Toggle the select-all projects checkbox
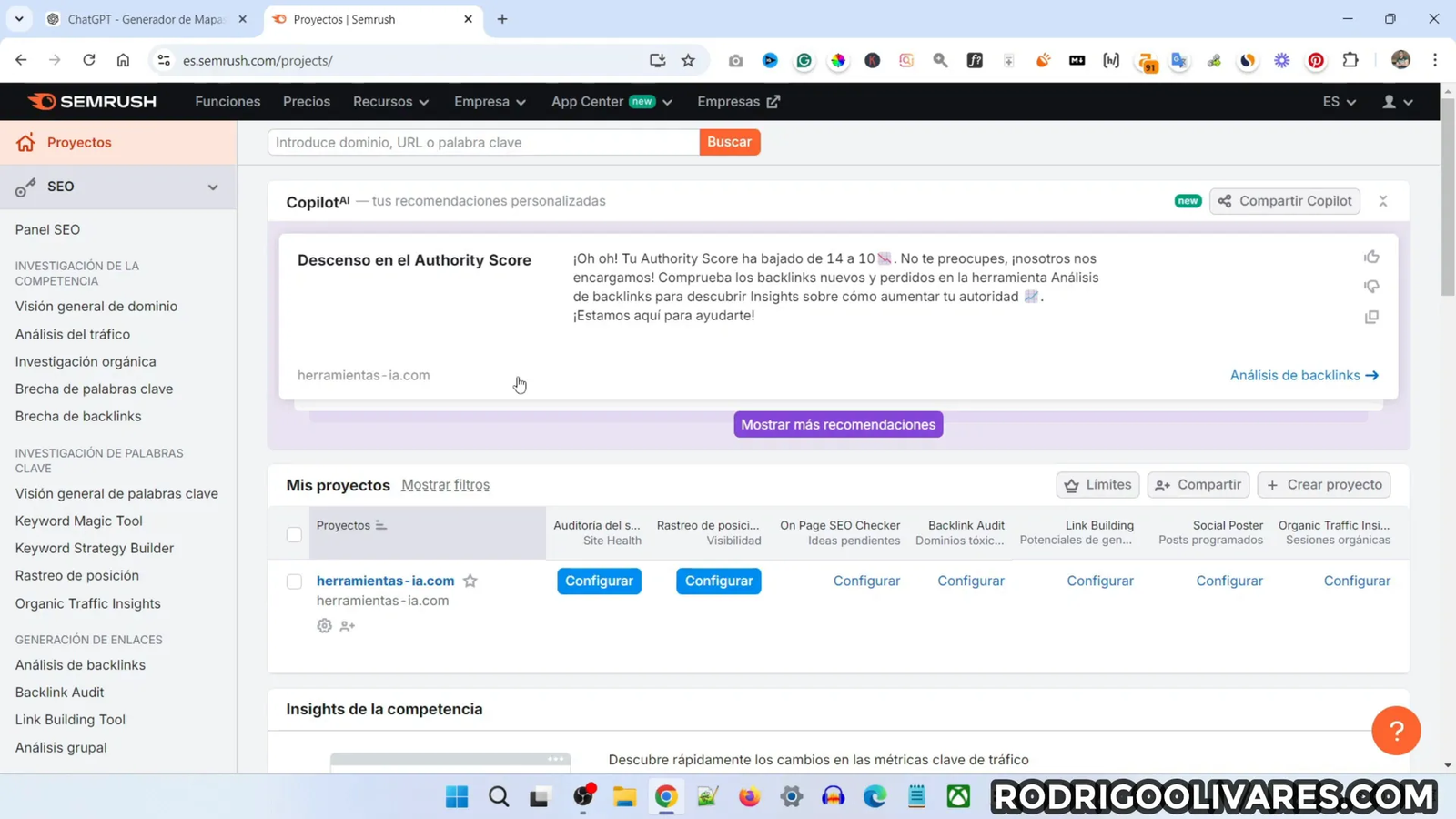 294,535
